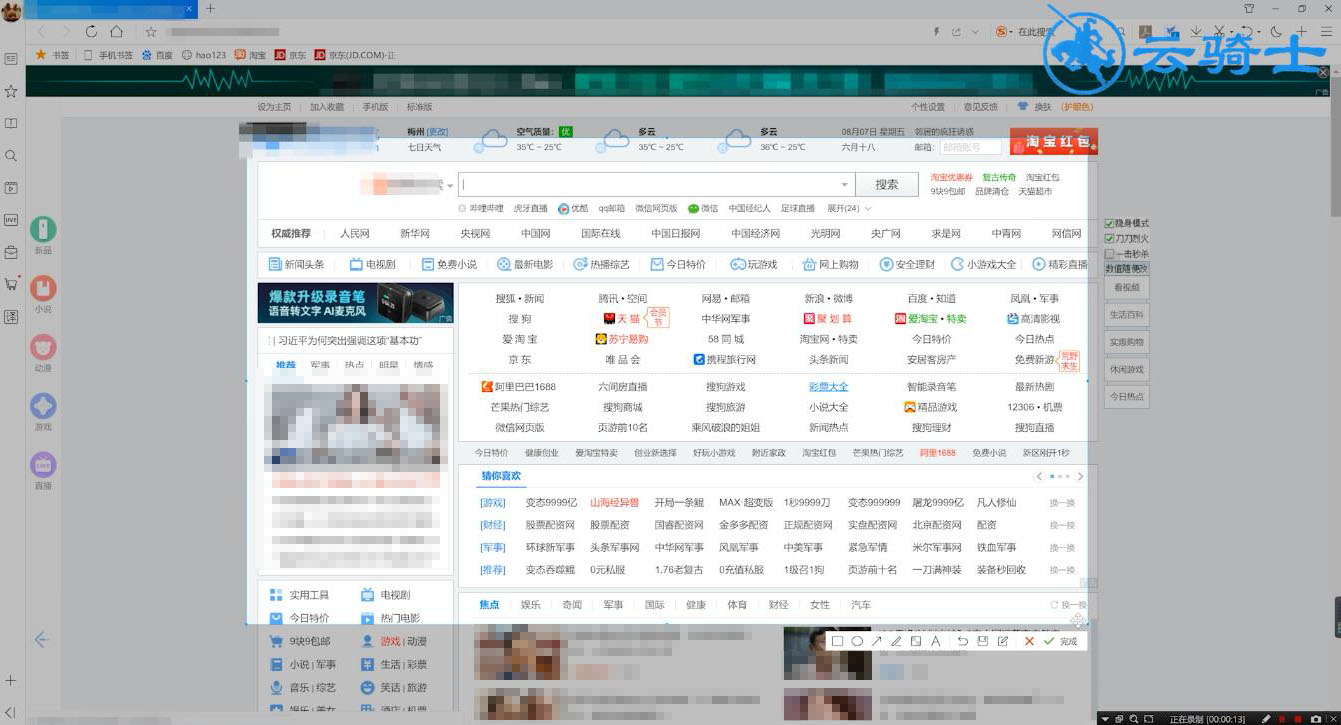Viewport: 1341px width, 725px height.
Task: Switch to the 国际 news tab
Action: point(654,605)
